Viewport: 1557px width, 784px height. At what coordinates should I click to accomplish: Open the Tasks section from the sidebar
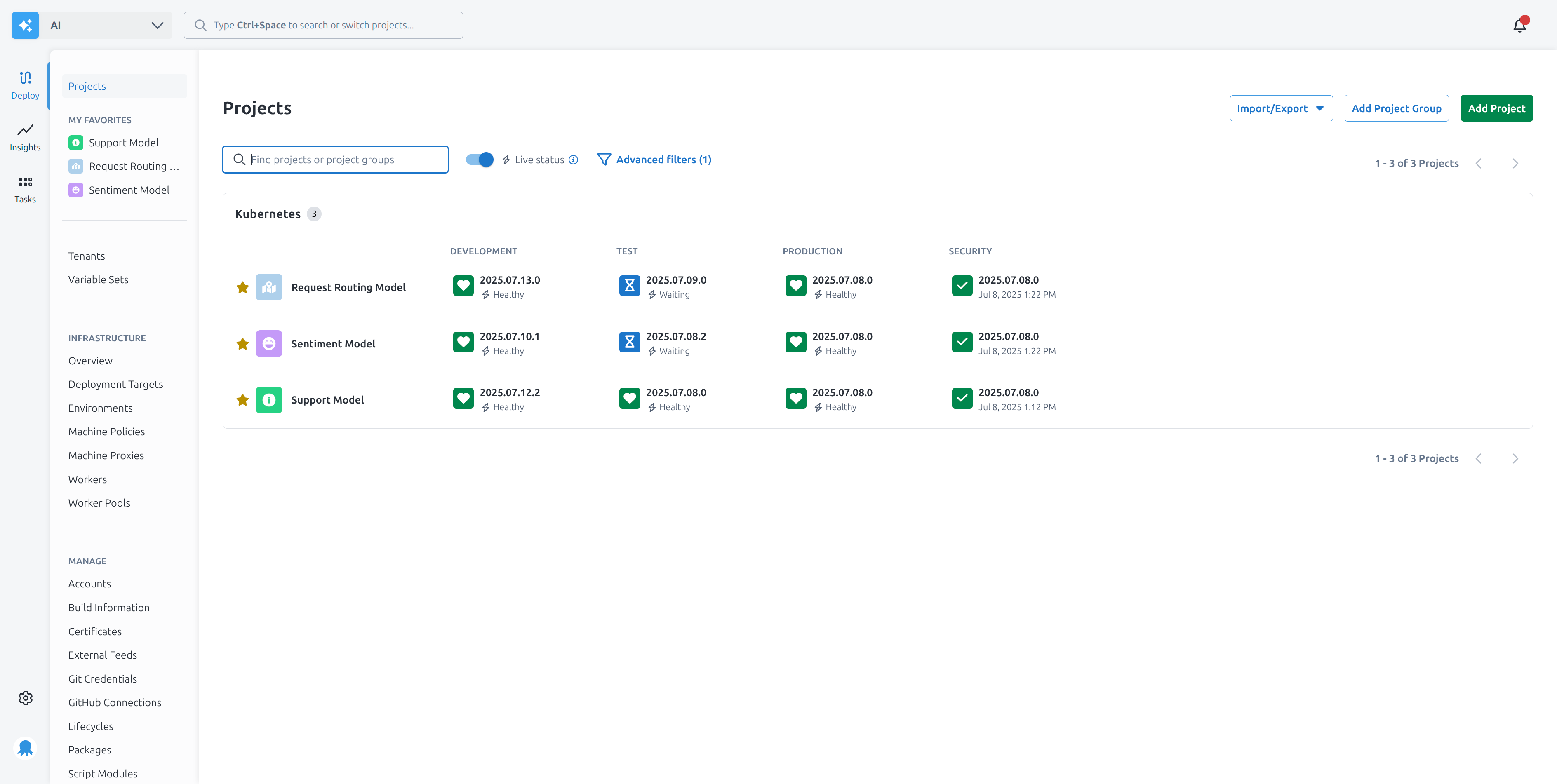coord(25,189)
